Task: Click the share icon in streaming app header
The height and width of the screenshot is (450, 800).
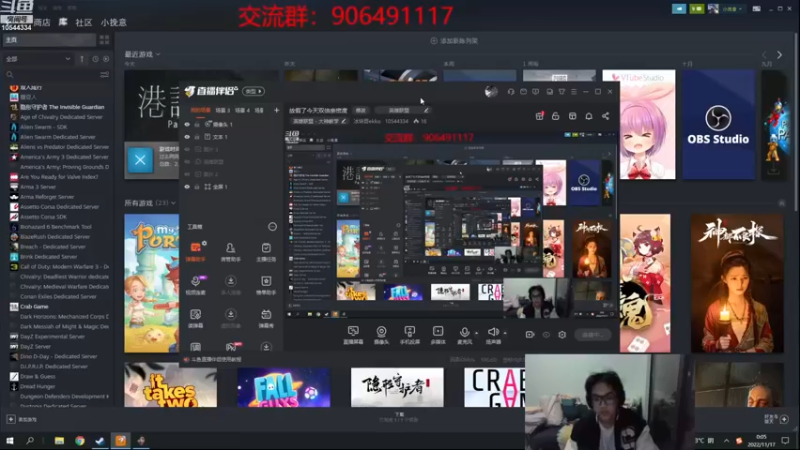Action: click(606, 116)
